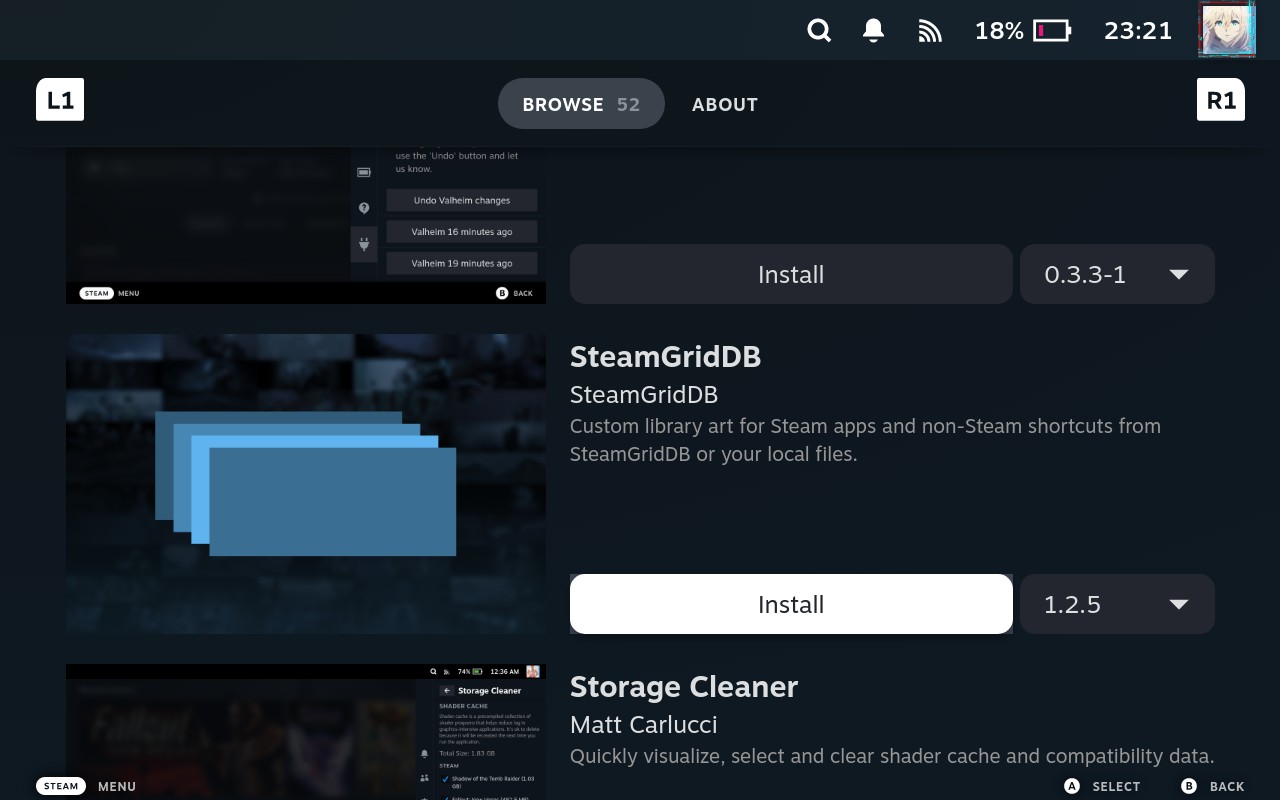Click the A Select footer button
Viewport: 1280px width, 800px height.
pos(1102,786)
